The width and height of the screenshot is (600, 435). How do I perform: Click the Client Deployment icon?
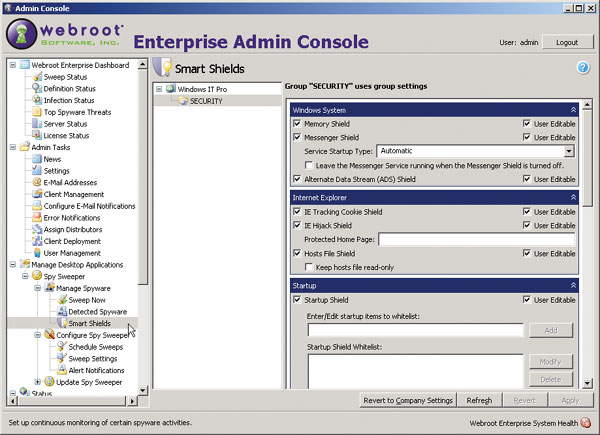(35, 241)
